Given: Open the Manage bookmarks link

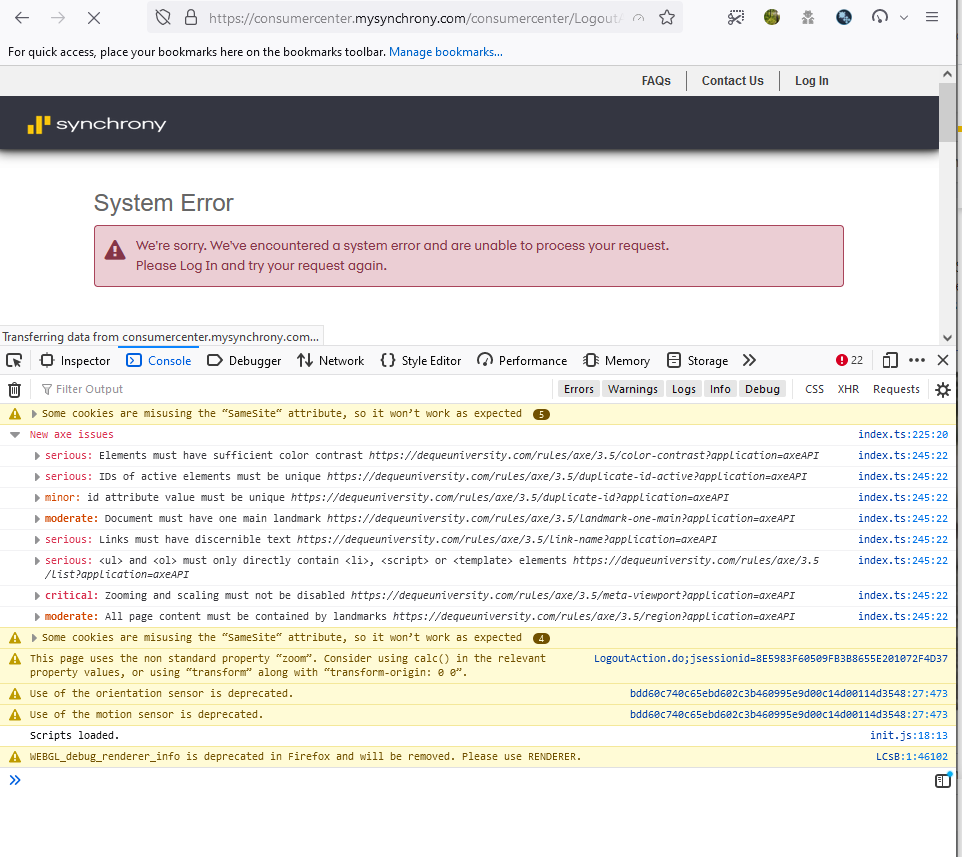Looking at the screenshot, I should coord(445,51).
